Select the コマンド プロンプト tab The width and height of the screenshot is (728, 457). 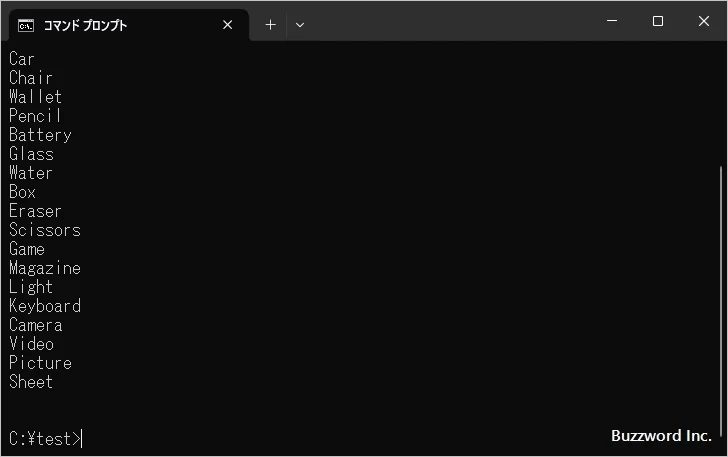120,25
